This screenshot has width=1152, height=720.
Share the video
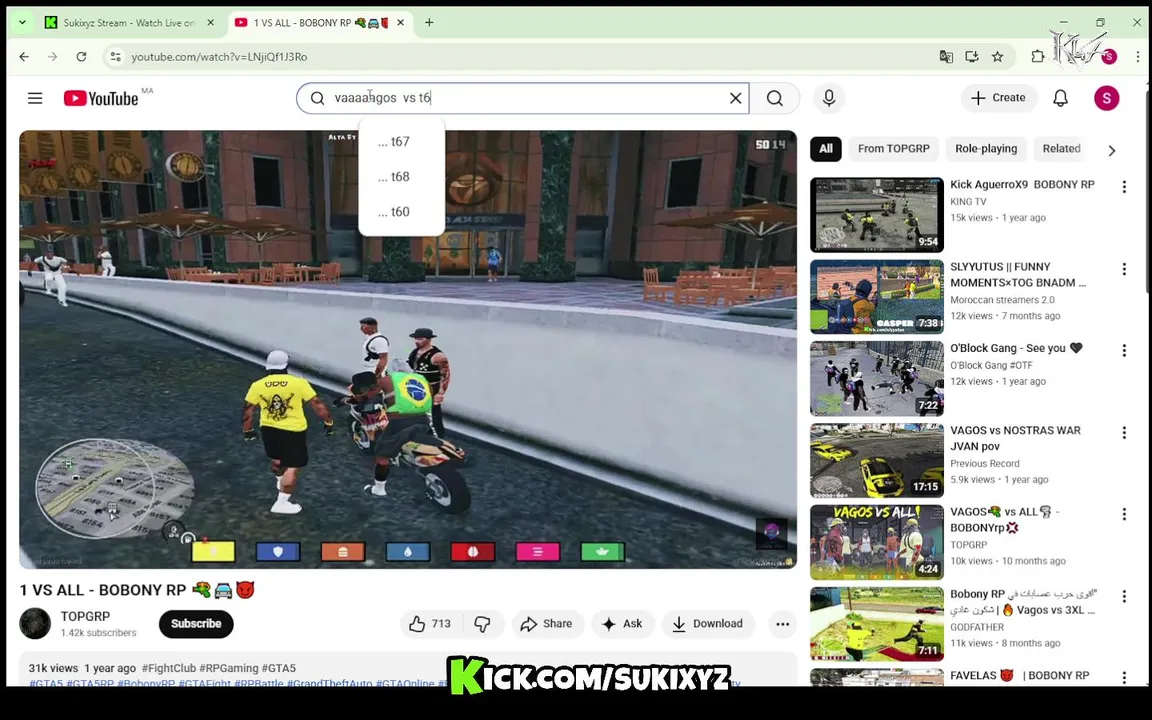click(x=547, y=624)
